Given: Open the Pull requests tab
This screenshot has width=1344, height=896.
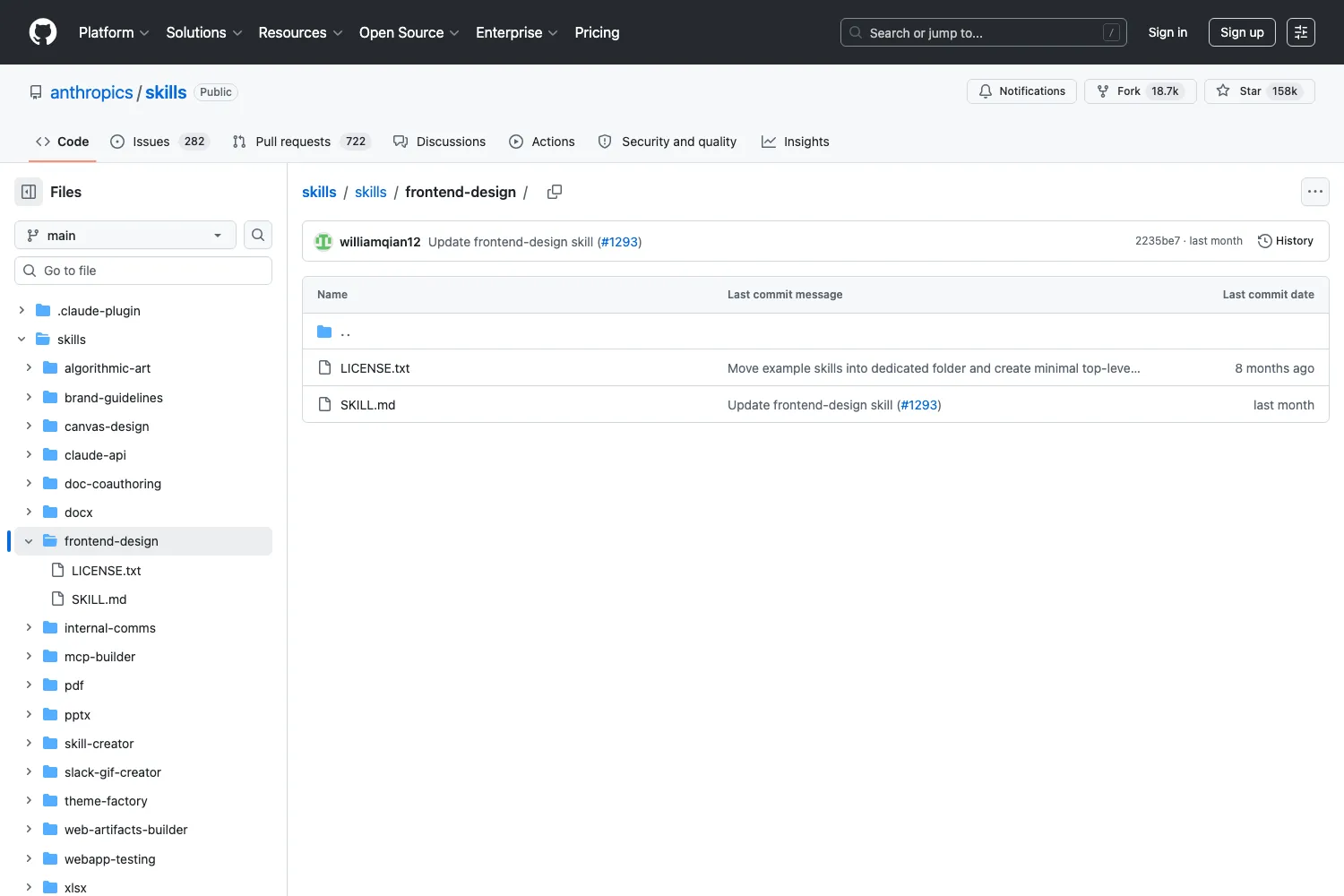Looking at the screenshot, I should [x=301, y=142].
